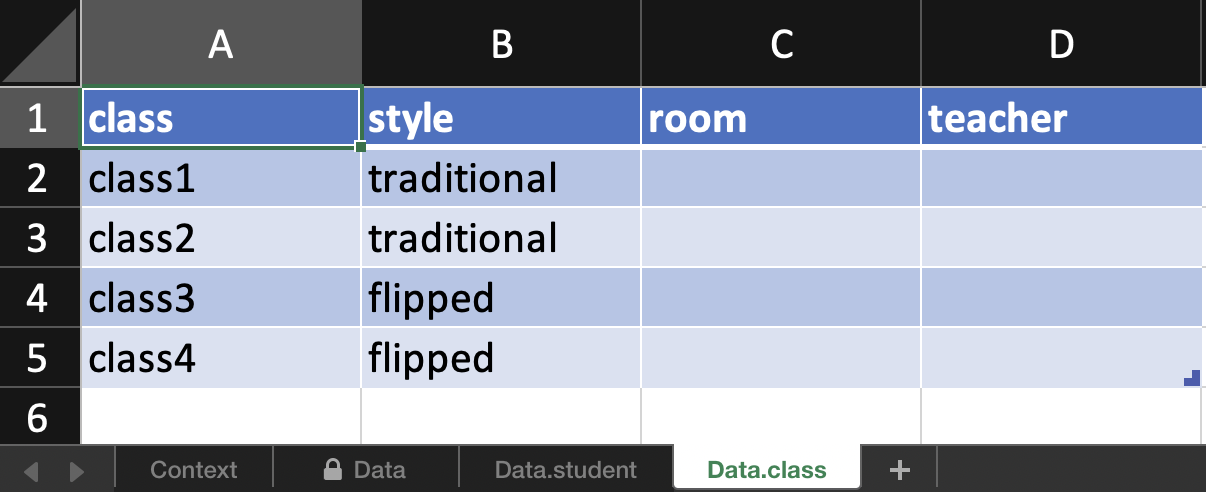This screenshot has height=492, width=1206.
Task: Click the select-all corner triangle
Action: 40,44
